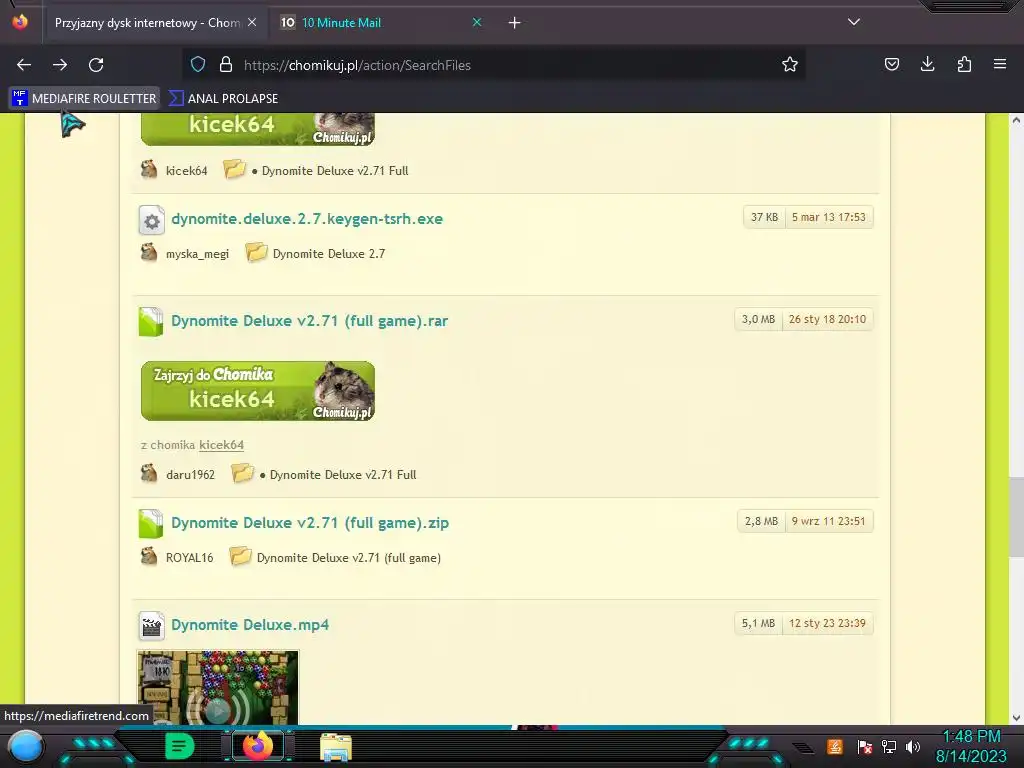Open File Explorer from the taskbar
This screenshot has width=1024, height=768.
[x=336, y=748]
